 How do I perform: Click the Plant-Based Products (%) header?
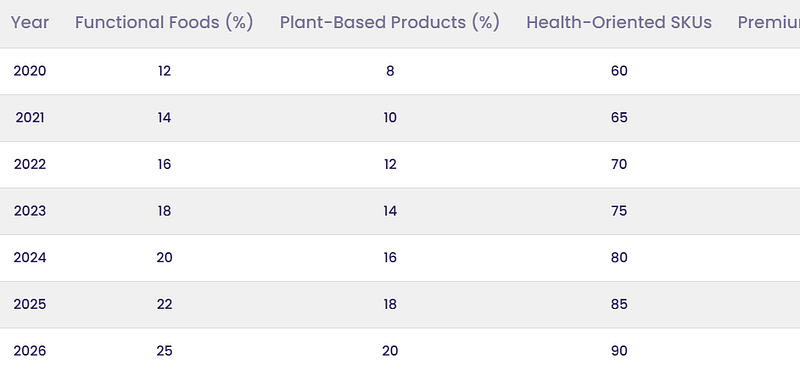pyautogui.click(x=390, y=22)
